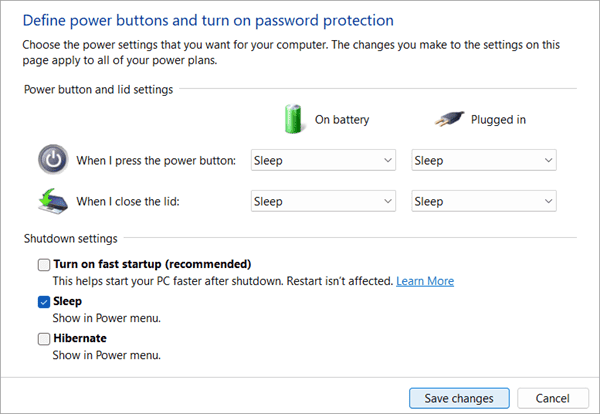Image resolution: width=600 pixels, height=414 pixels.
Task: Open close lid On battery dropdown
Action: [x=323, y=201]
